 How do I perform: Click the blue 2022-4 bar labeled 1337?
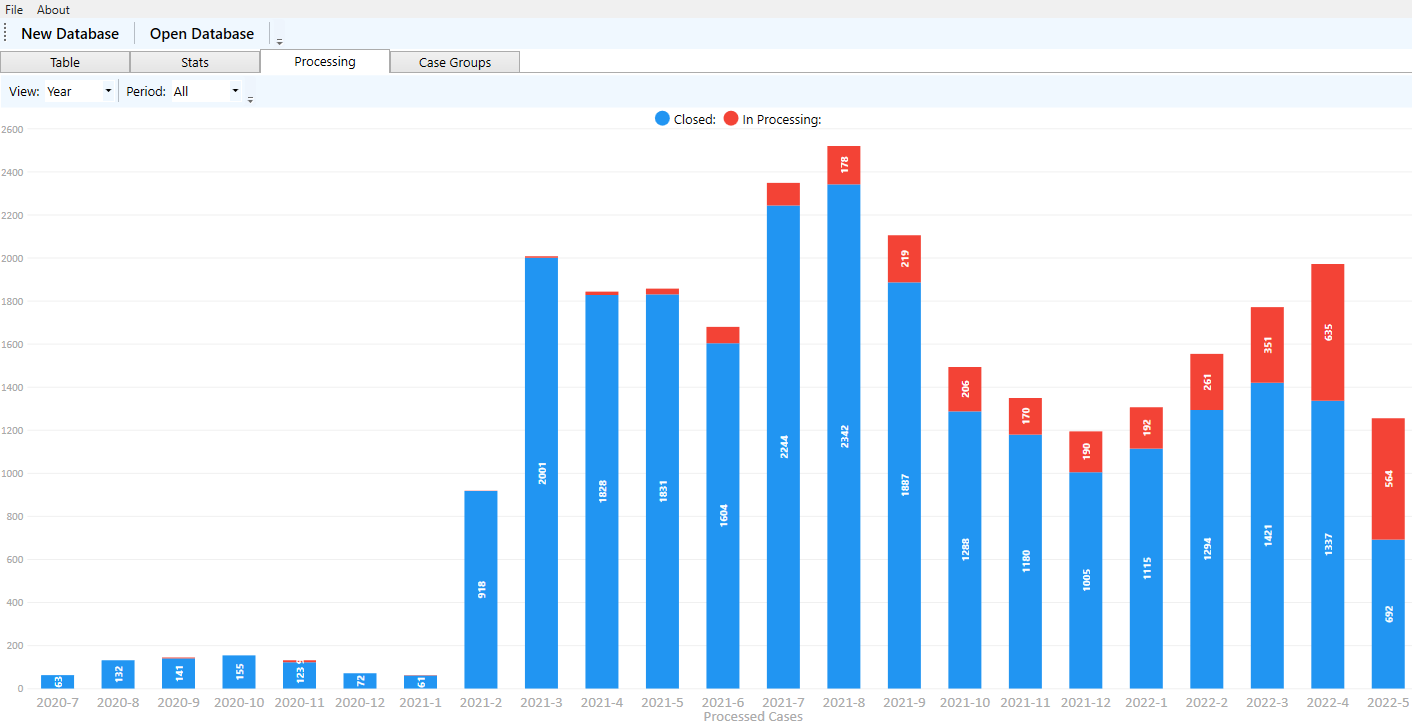[1327, 544]
